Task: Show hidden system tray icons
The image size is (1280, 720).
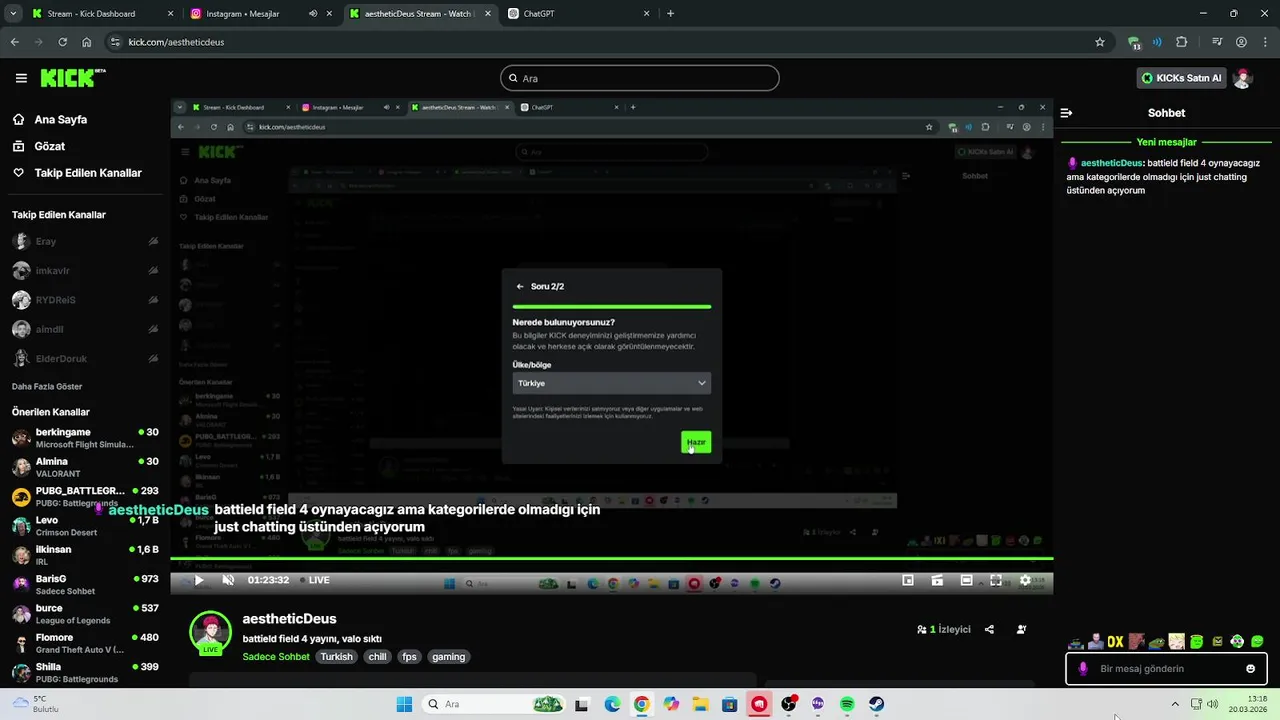Action: click(1175, 704)
